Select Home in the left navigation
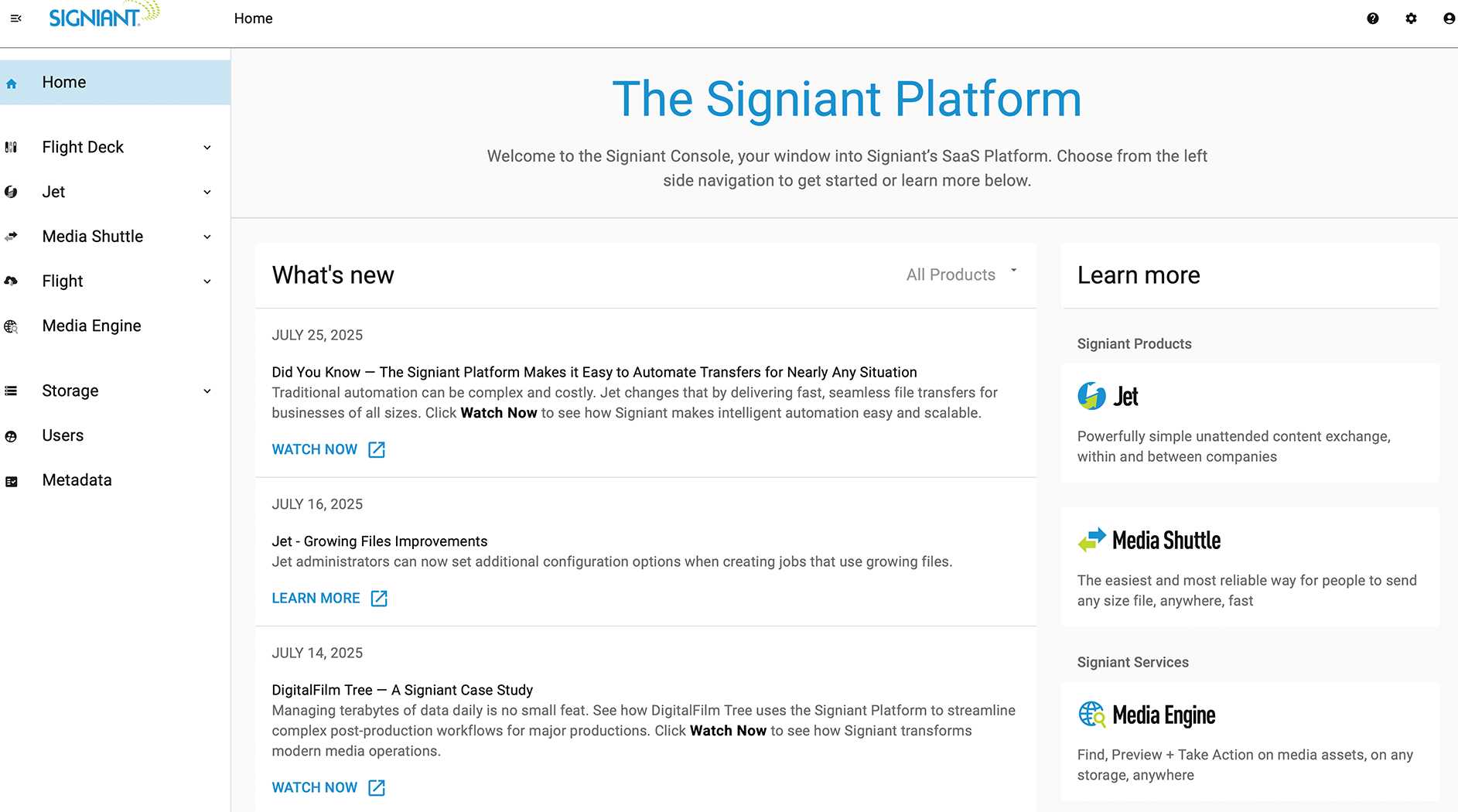 [64, 83]
